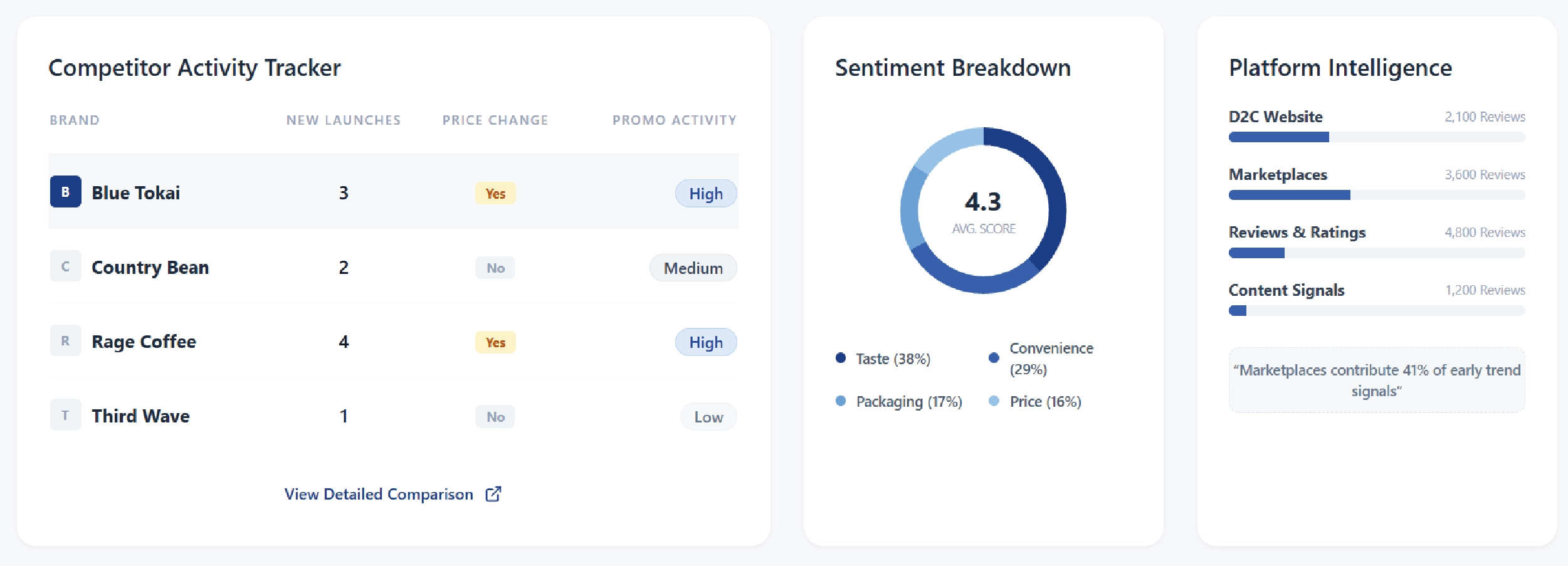Click the Packaging legend dot
Viewport: 1568px width, 566px height.
[841, 401]
